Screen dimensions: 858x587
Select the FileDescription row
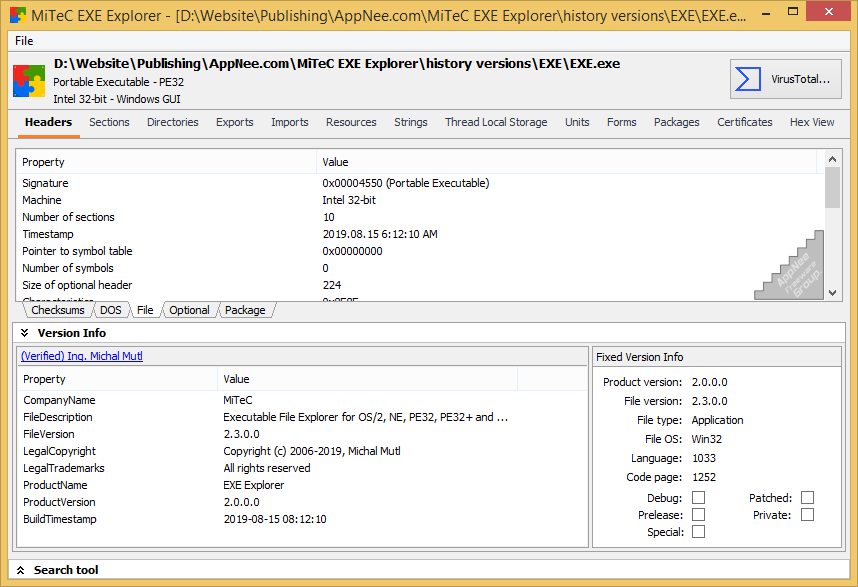(x=303, y=417)
